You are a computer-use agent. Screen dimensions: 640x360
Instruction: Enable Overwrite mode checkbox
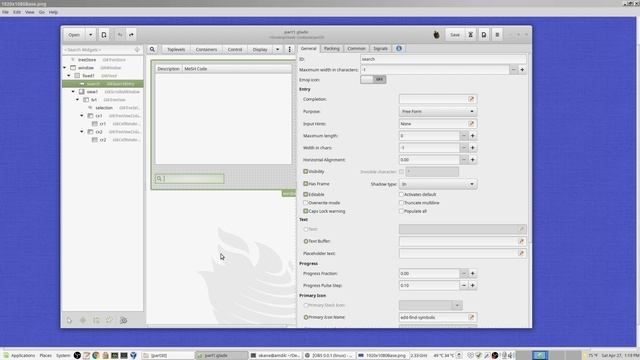click(305, 203)
